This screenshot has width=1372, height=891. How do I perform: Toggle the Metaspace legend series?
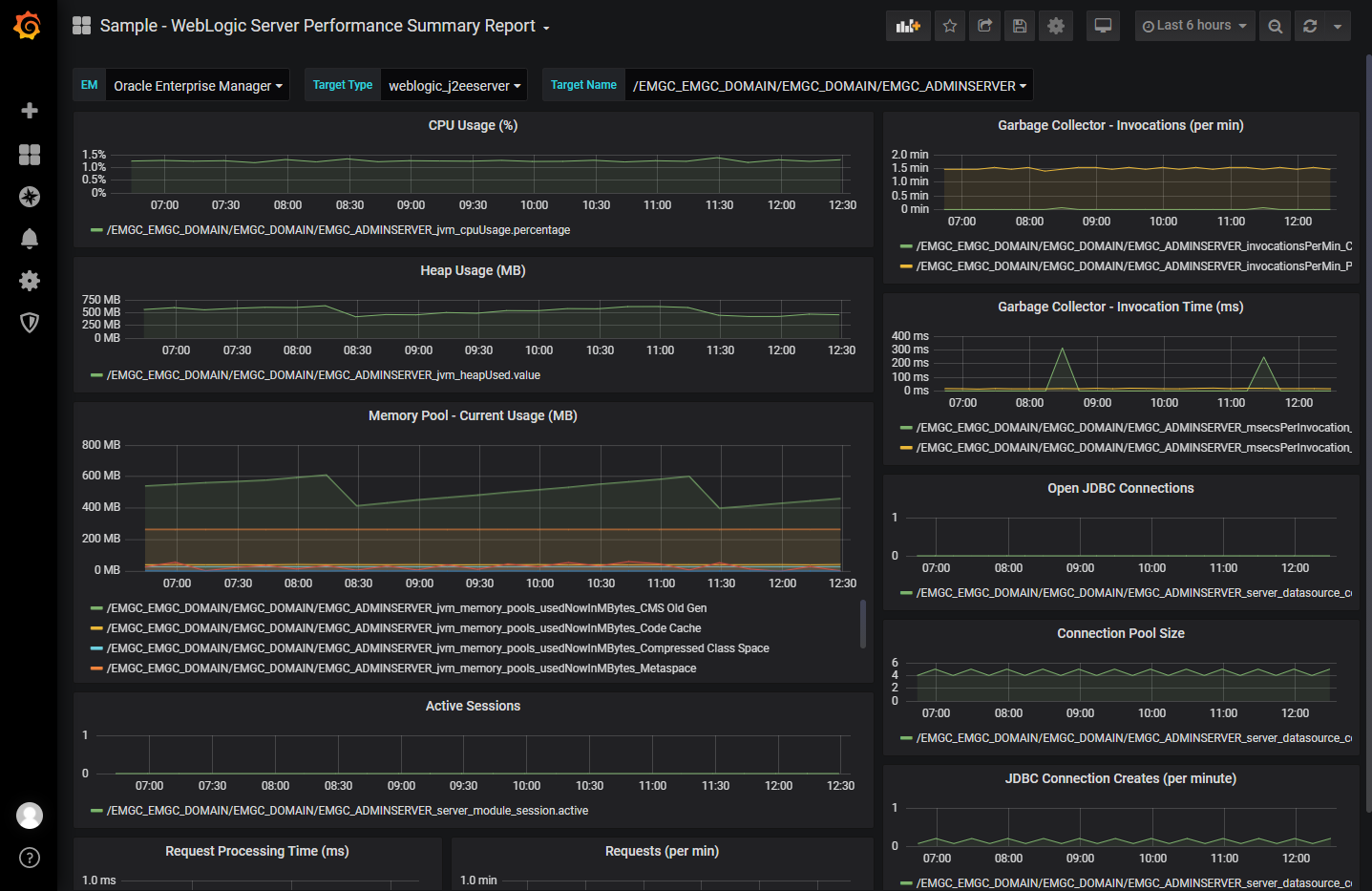401,668
